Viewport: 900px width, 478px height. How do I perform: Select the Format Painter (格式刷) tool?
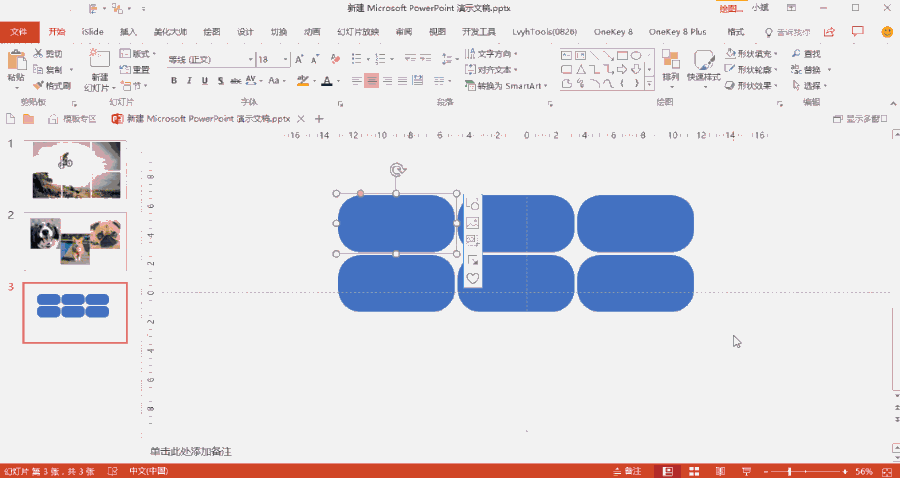point(52,86)
